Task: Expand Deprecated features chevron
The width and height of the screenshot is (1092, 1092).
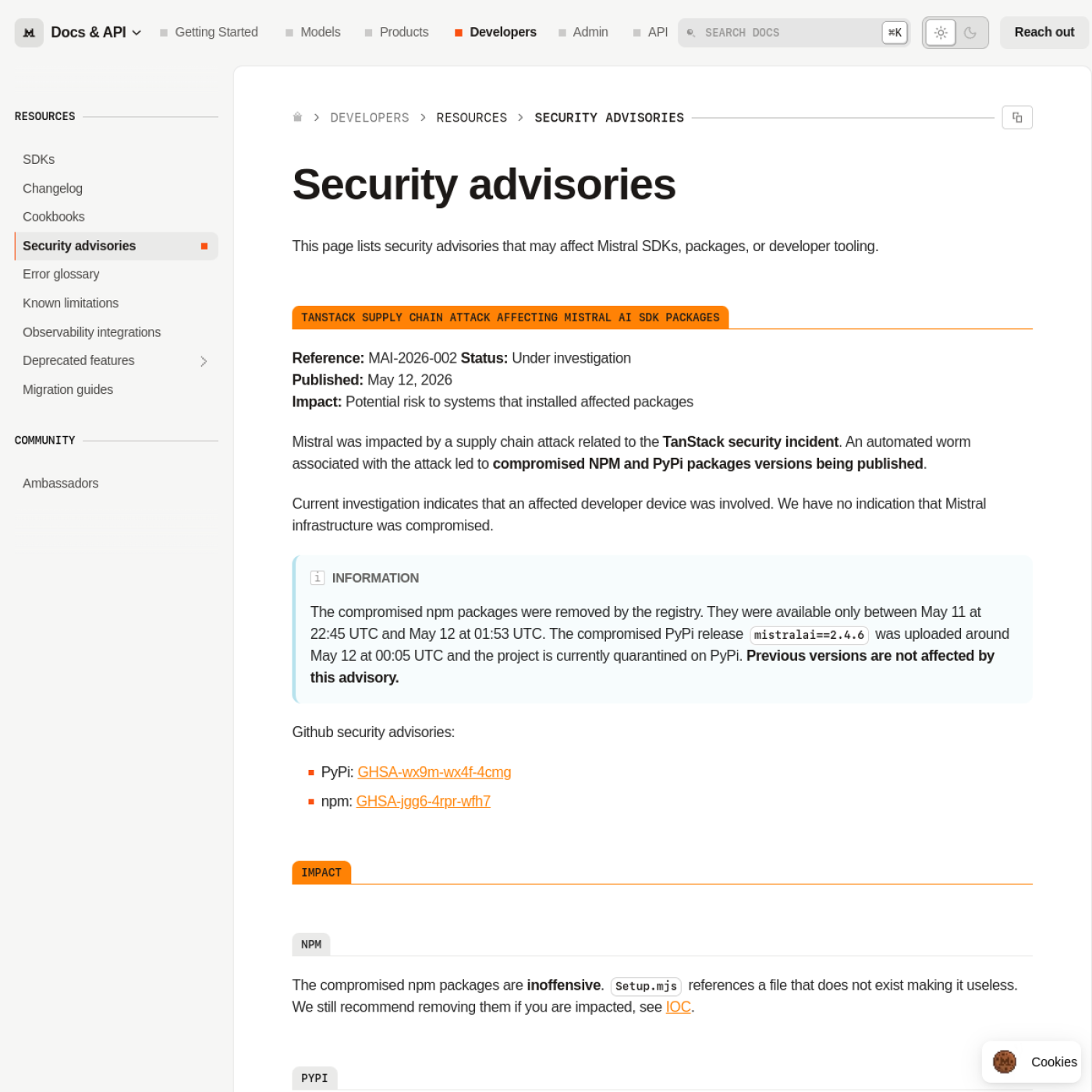Action: click(204, 361)
